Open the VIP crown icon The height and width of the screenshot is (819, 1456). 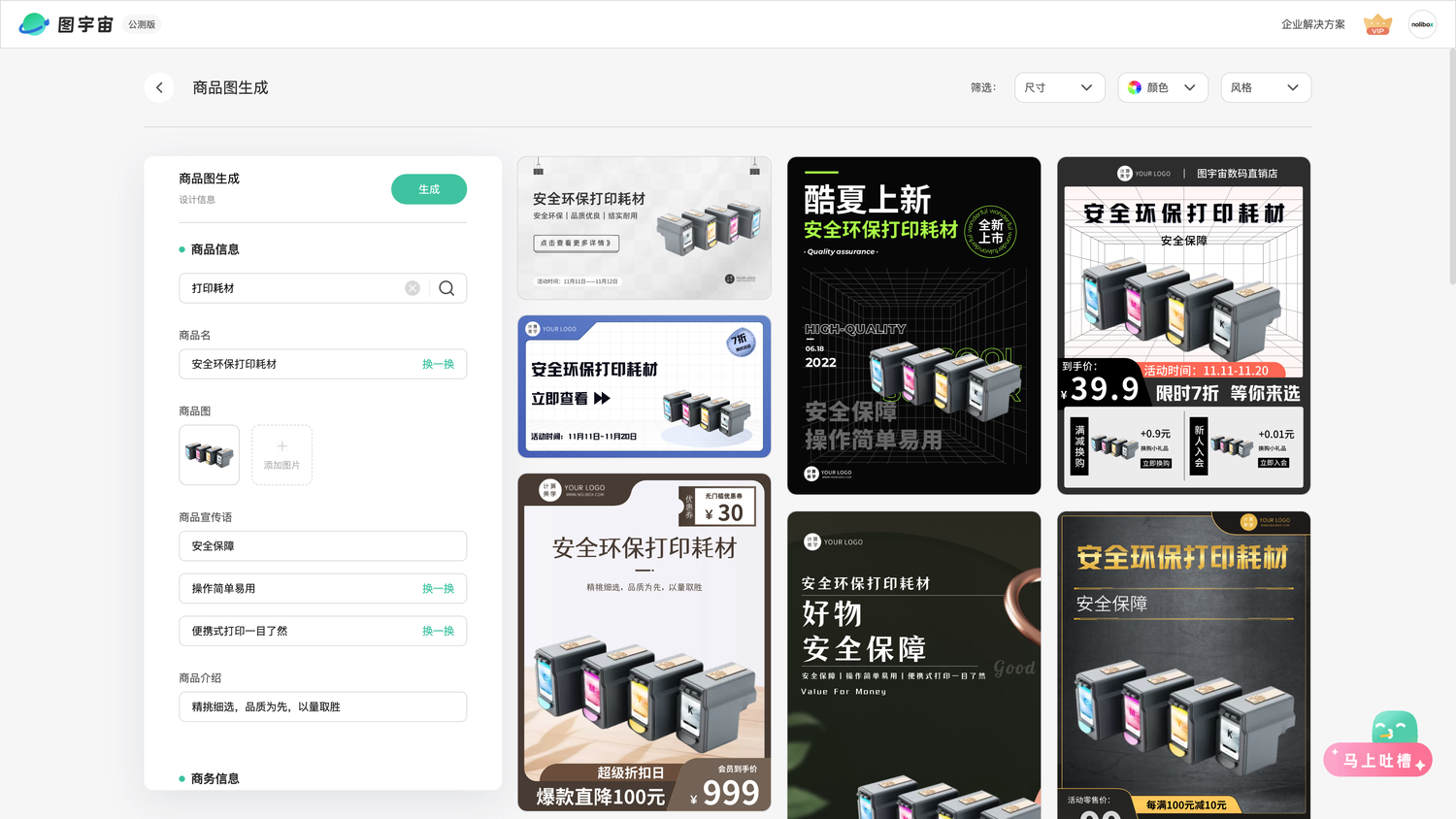pos(1377,24)
